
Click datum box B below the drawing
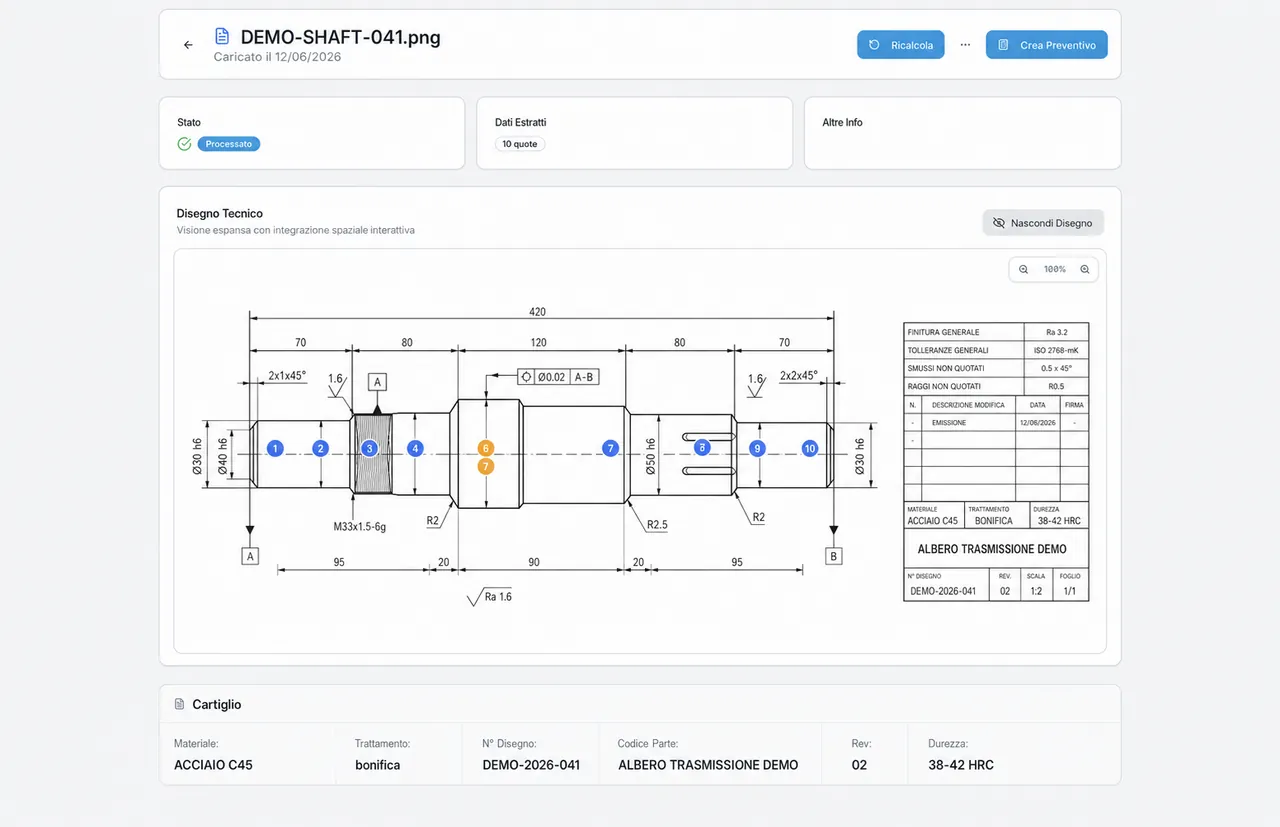point(833,556)
